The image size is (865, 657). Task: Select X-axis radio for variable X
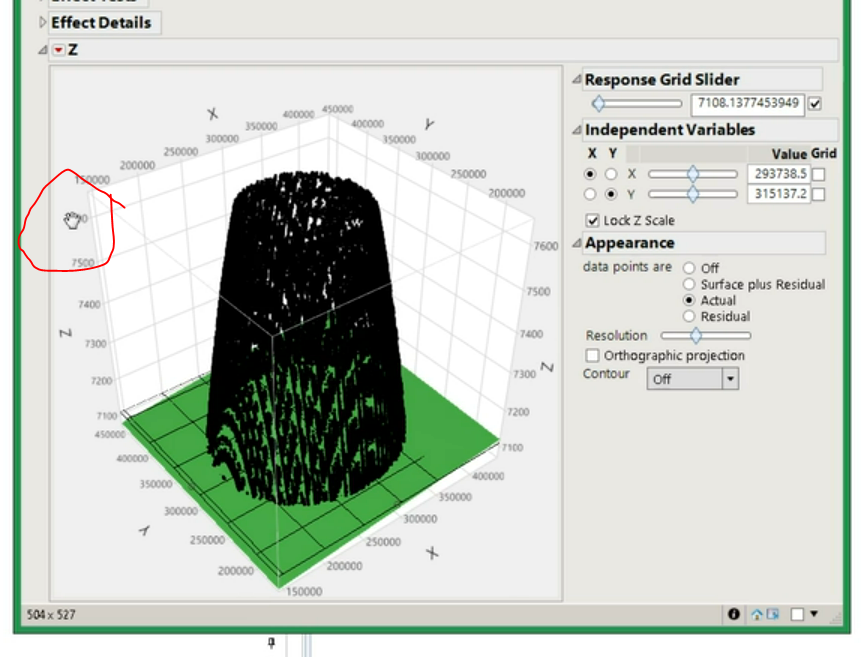coord(590,174)
